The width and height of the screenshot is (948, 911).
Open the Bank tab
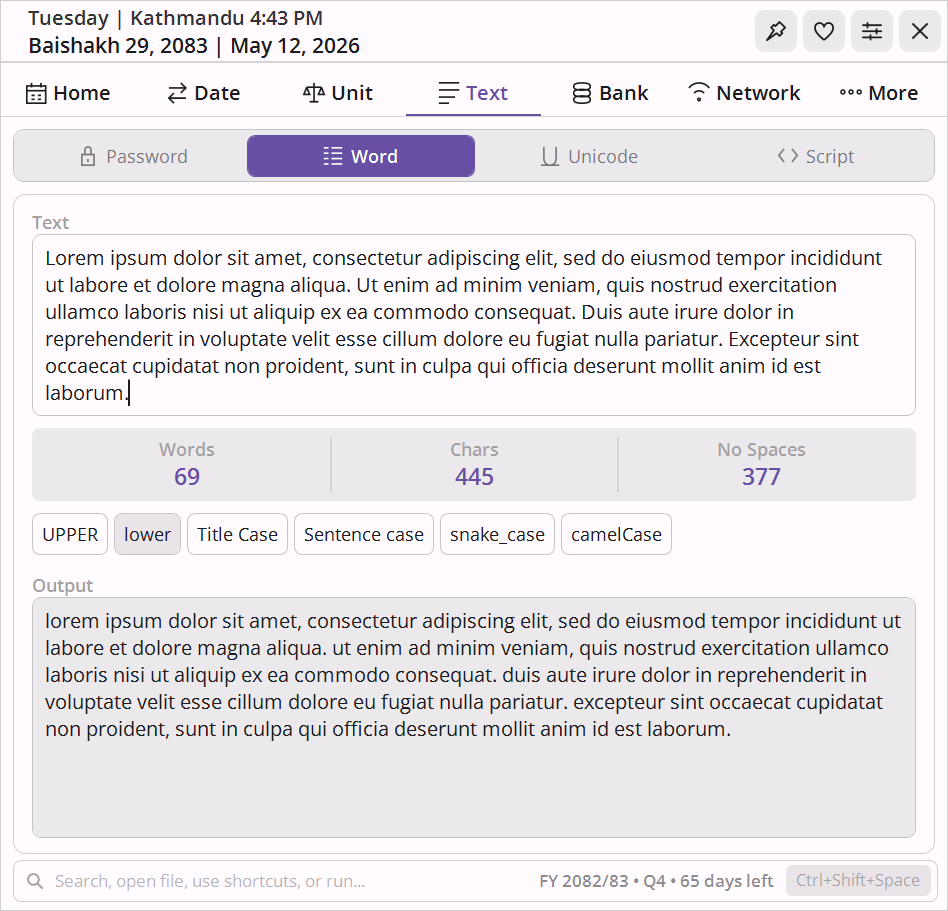(609, 93)
